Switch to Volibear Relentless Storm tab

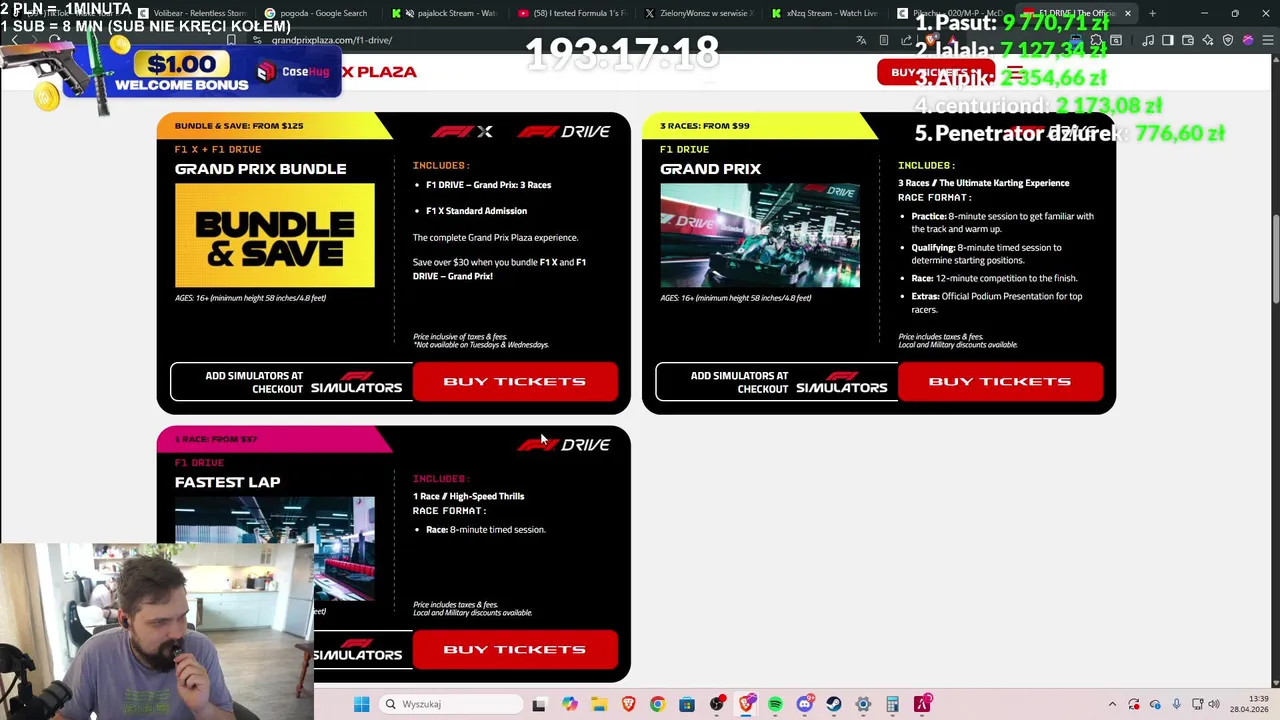[x=195, y=13]
